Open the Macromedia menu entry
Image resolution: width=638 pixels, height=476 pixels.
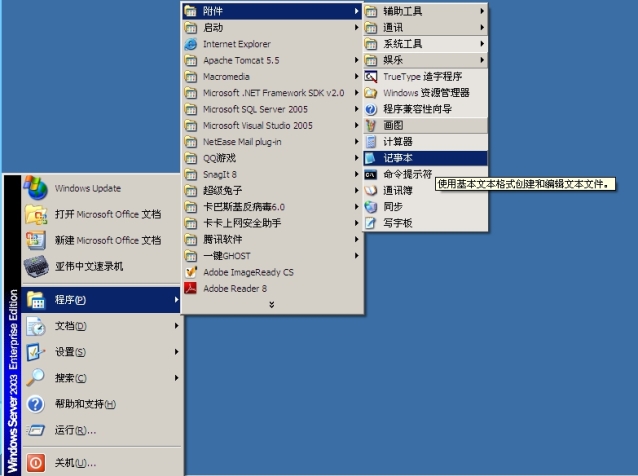(x=272, y=76)
